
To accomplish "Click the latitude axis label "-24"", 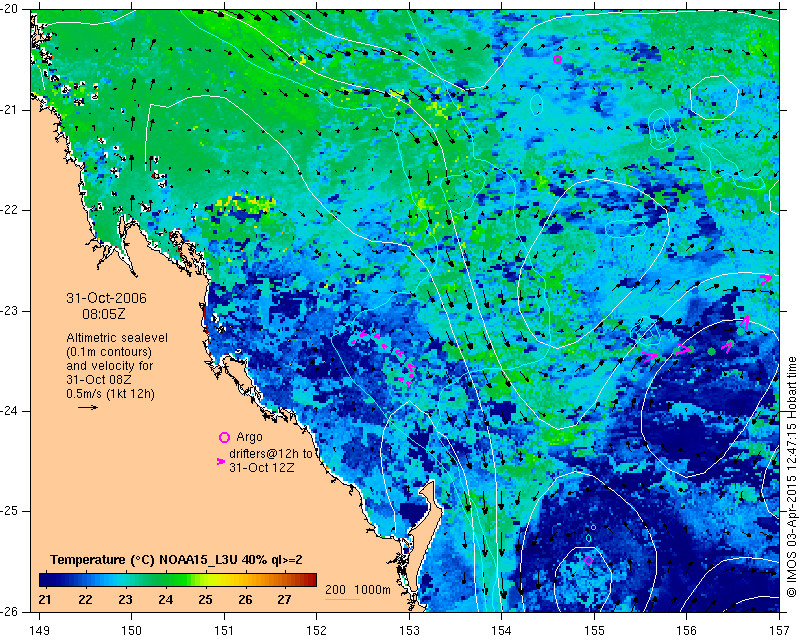I will (x=10, y=411).
